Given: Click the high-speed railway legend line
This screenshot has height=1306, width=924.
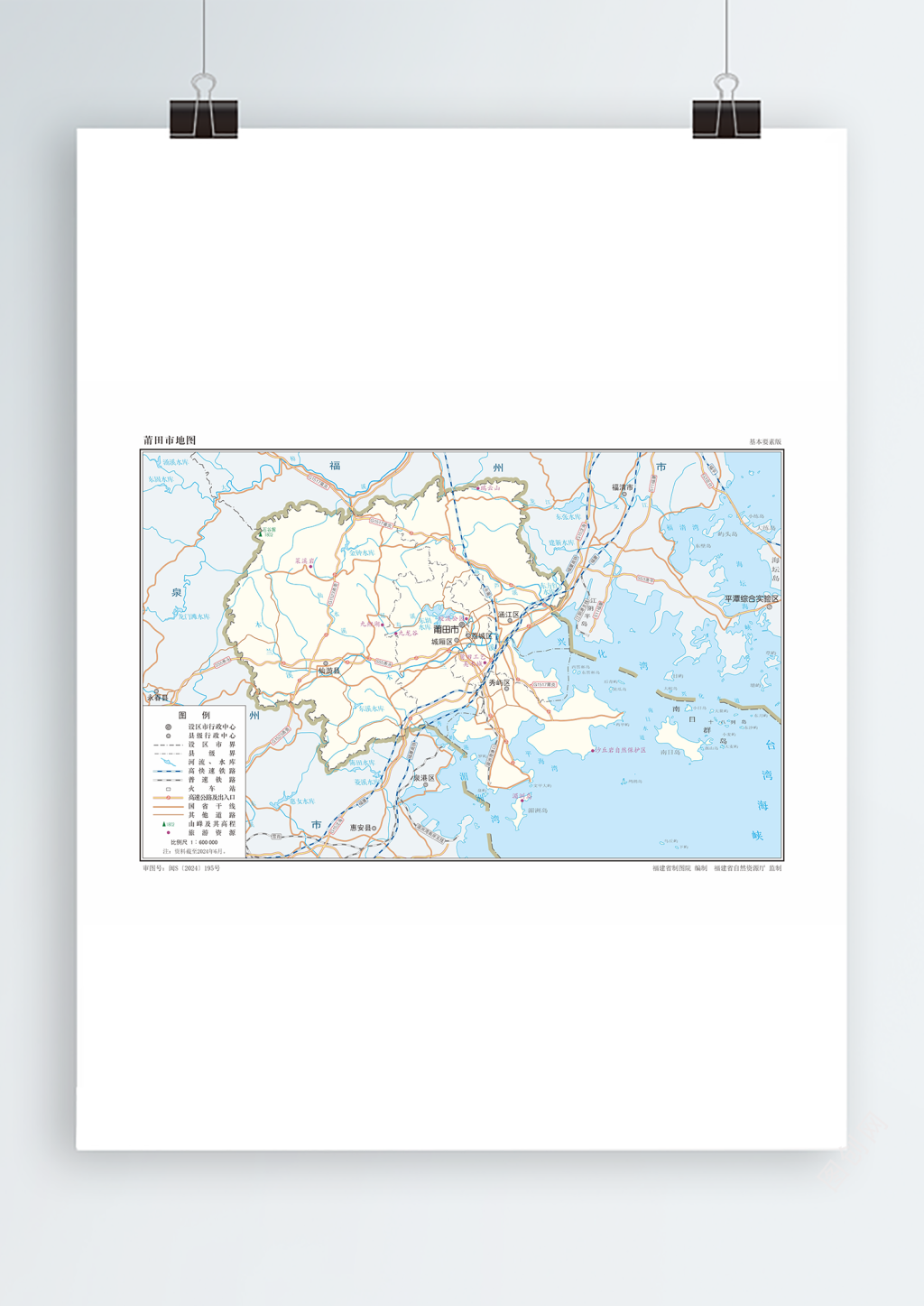Looking at the screenshot, I should 168,772.
